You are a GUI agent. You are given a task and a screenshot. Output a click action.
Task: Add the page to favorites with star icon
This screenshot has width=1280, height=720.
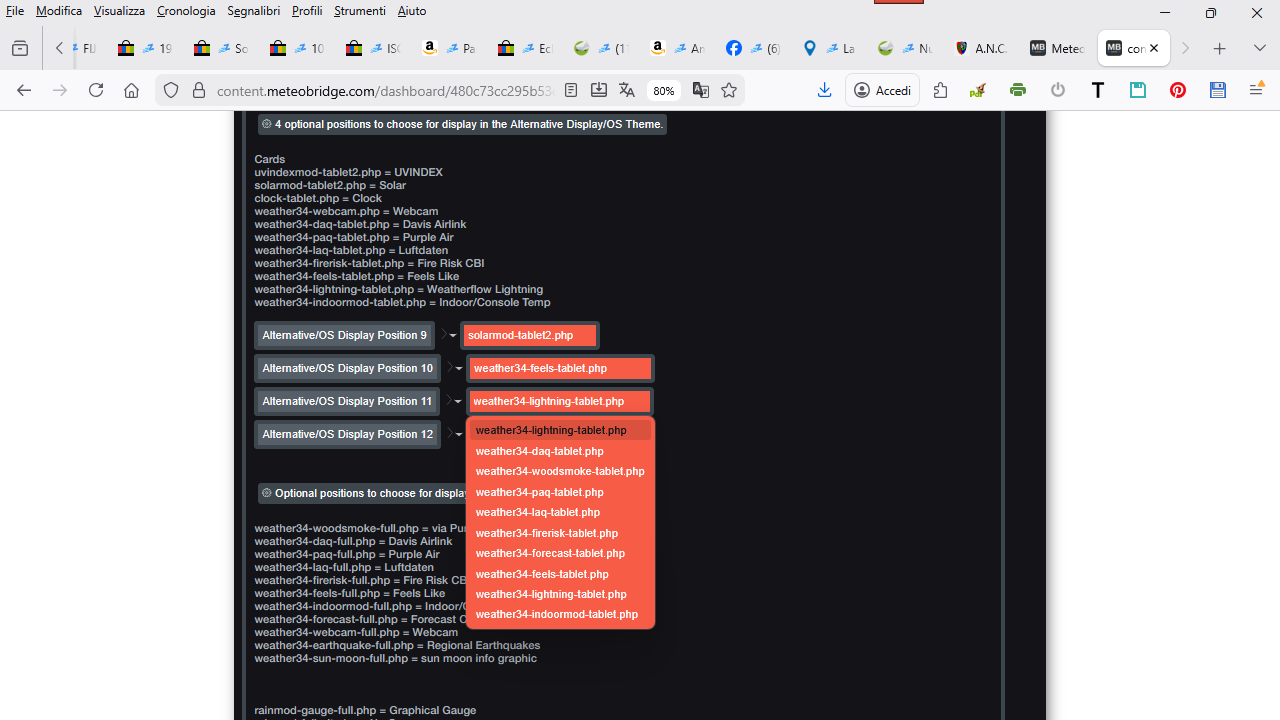729,90
